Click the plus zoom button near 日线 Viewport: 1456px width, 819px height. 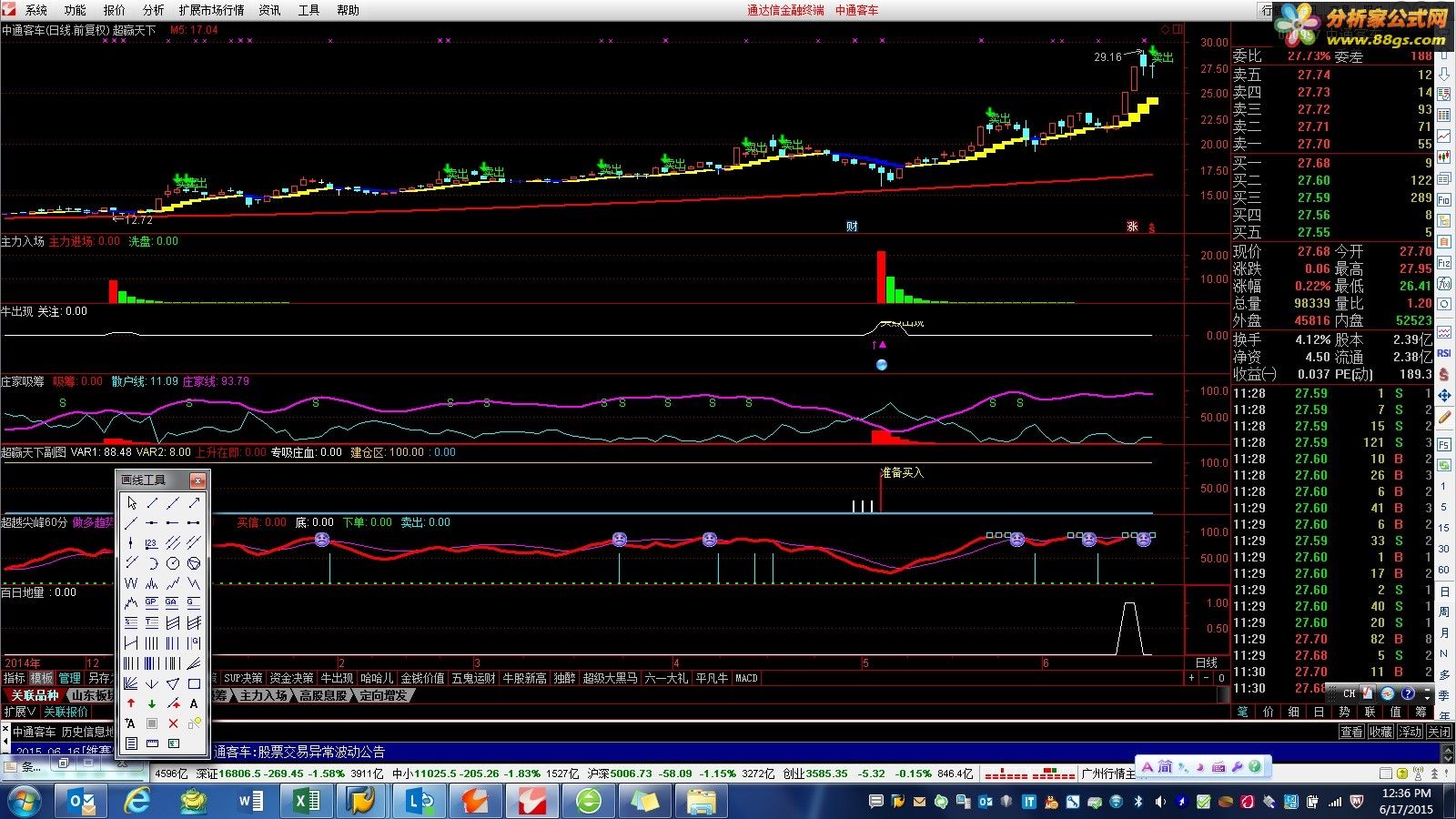click(x=1191, y=678)
